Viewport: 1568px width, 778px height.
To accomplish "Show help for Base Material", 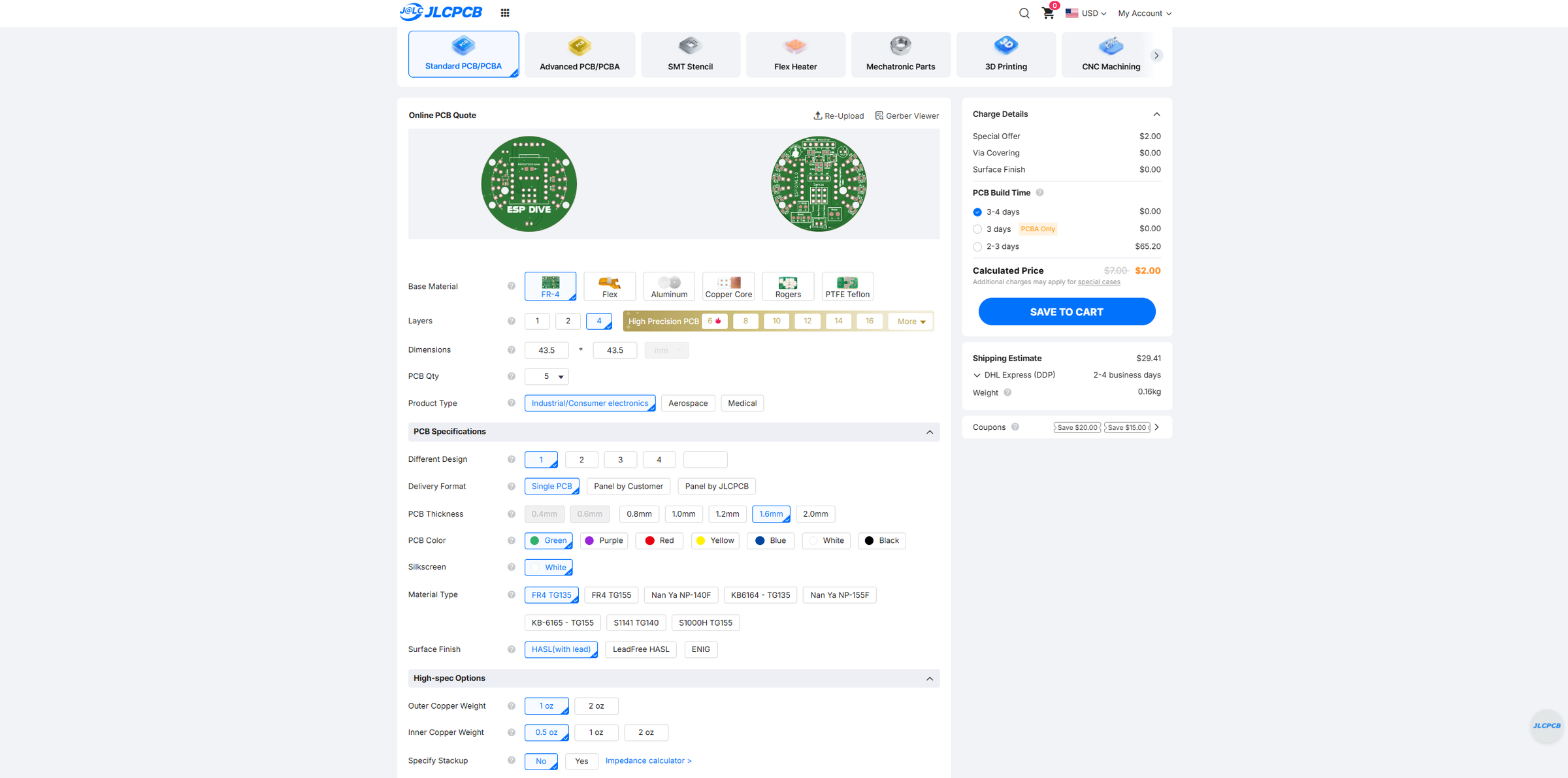I will point(512,286).
